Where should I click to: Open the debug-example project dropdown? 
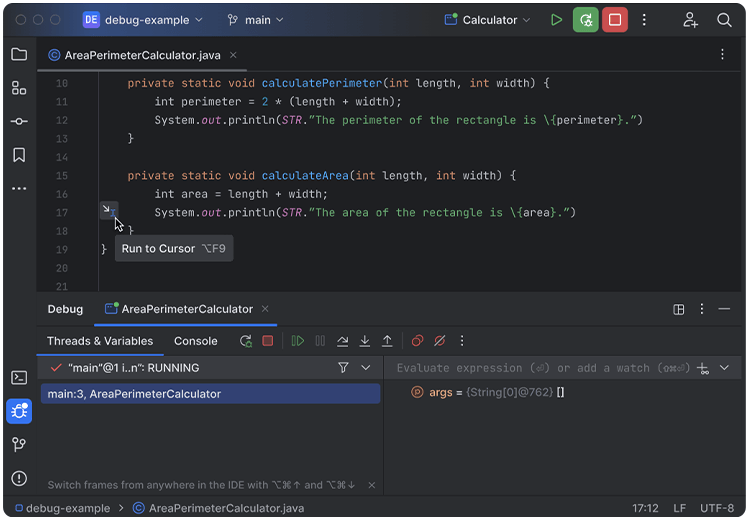coord(144,20)
